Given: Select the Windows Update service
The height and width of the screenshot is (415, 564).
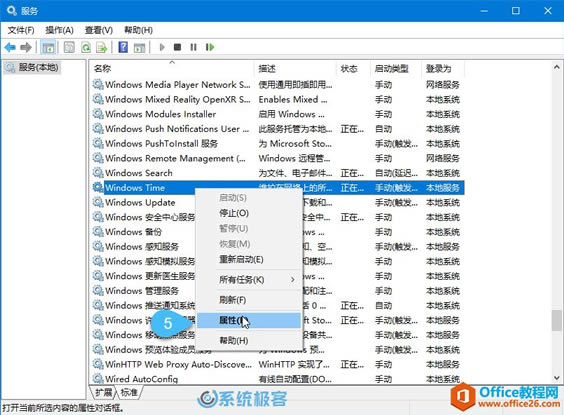Looking at the screenshot, I should tap(140, 202).
